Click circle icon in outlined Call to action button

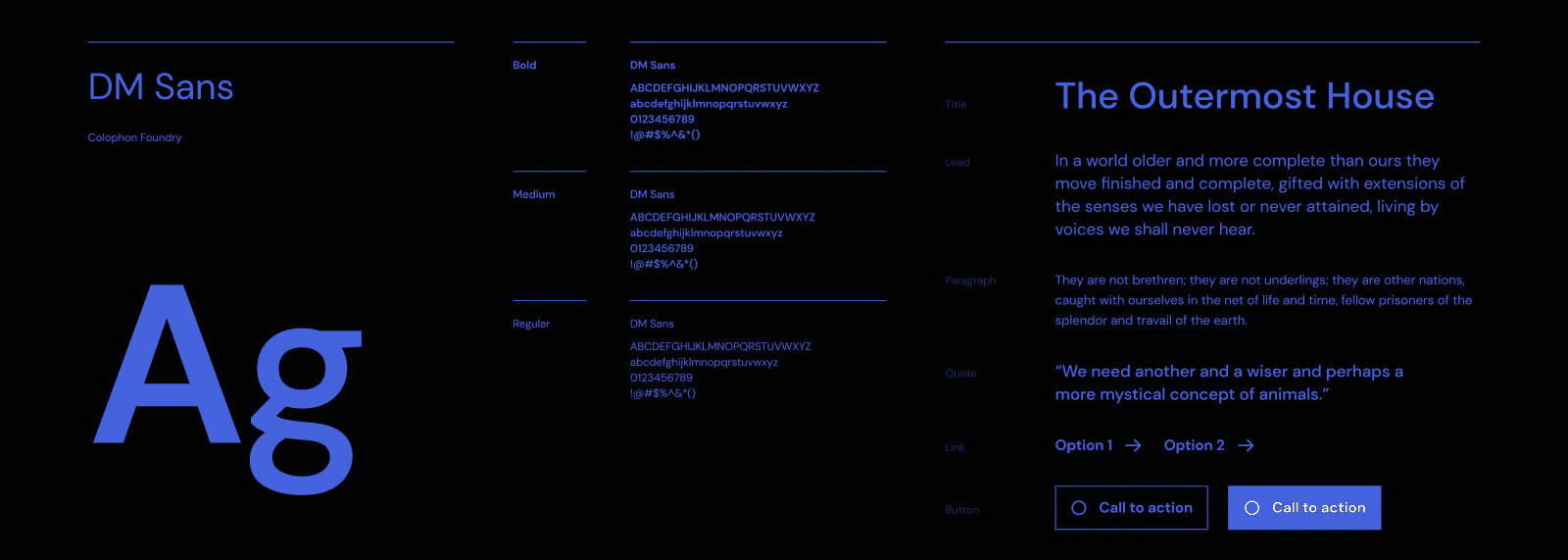click(1079, 508)
